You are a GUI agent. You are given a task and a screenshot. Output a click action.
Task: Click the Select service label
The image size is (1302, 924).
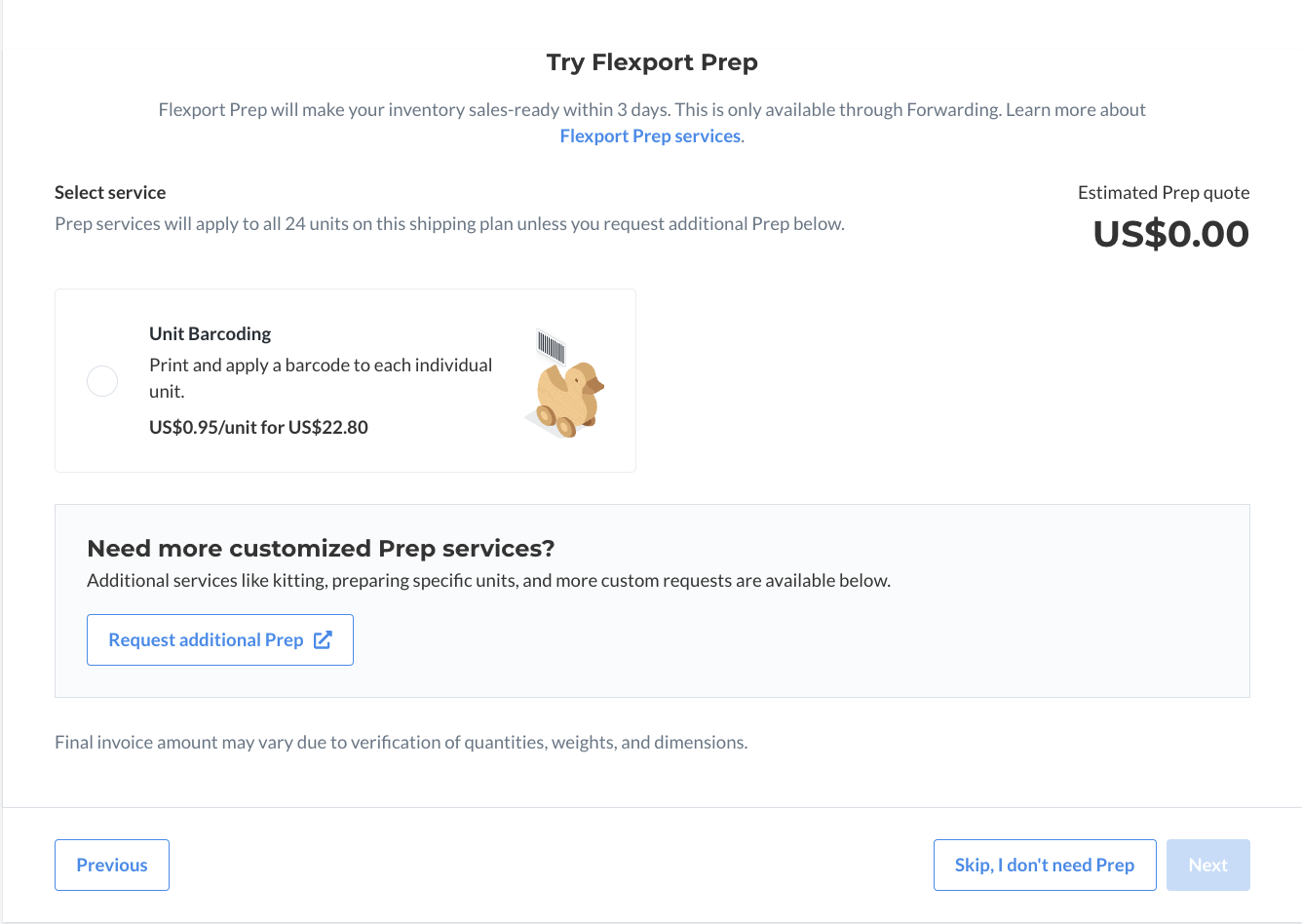tap(110, 192)
